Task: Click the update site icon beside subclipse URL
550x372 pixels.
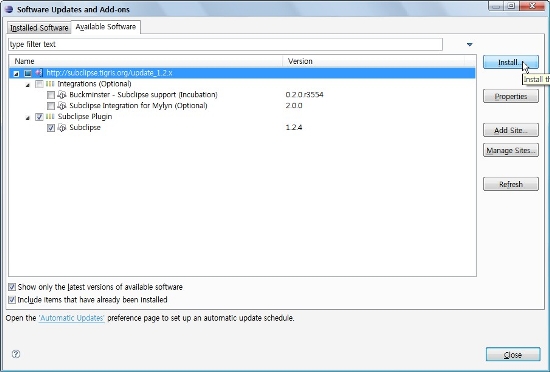Action: pyautogui.click(x=39, y=73)
